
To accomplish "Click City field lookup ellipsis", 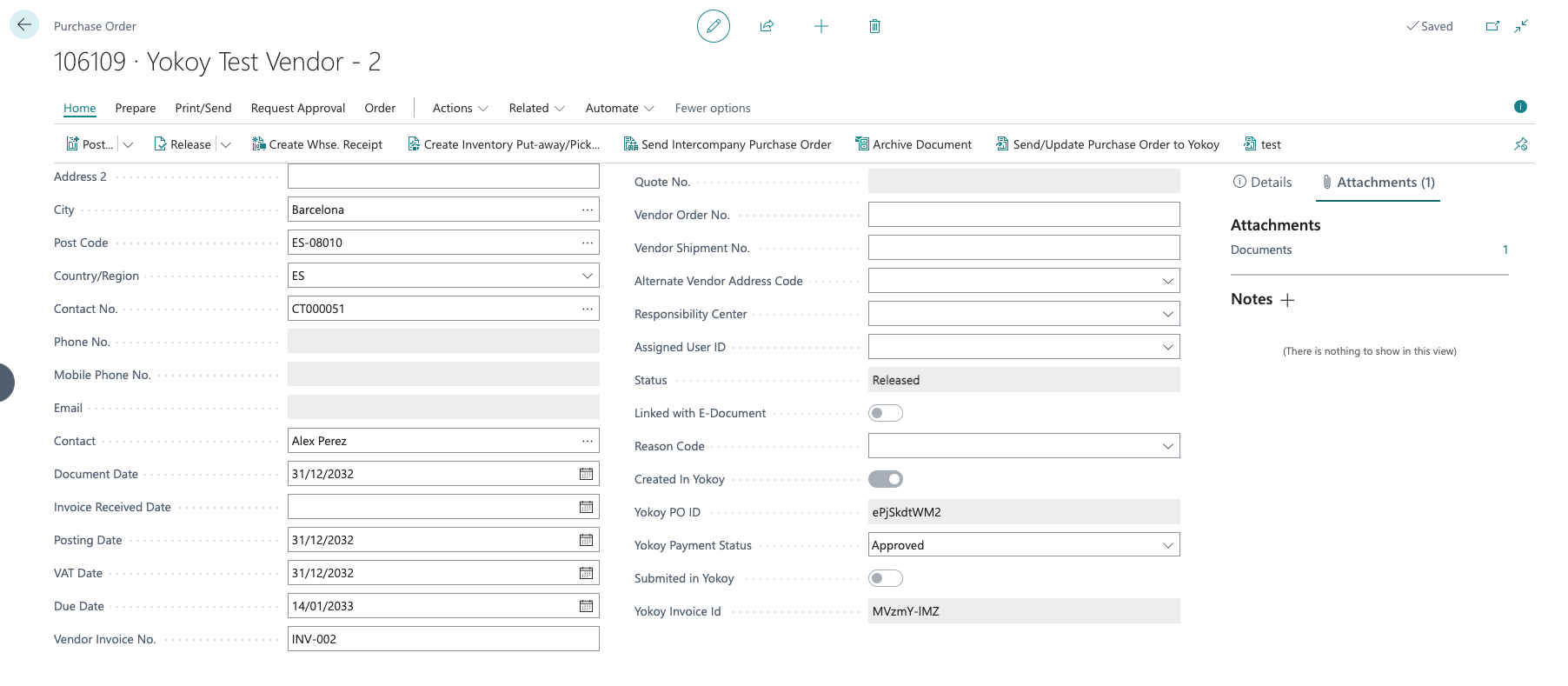I will (x=588, y=210).
